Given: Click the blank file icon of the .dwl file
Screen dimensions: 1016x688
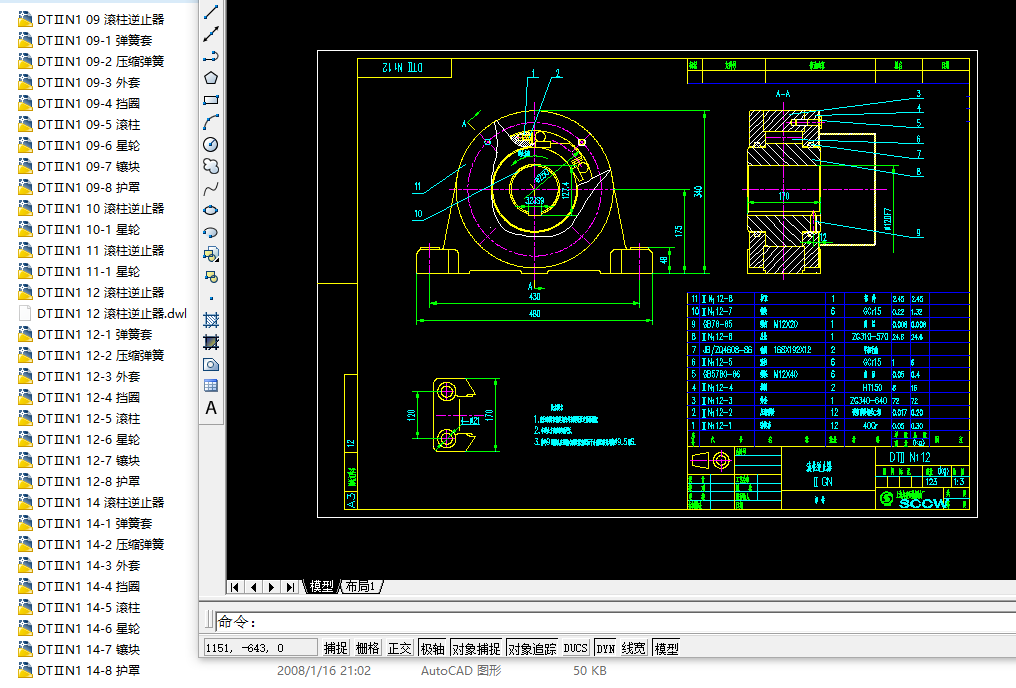Looking at the screenshot, I should [x=25, y=314].
